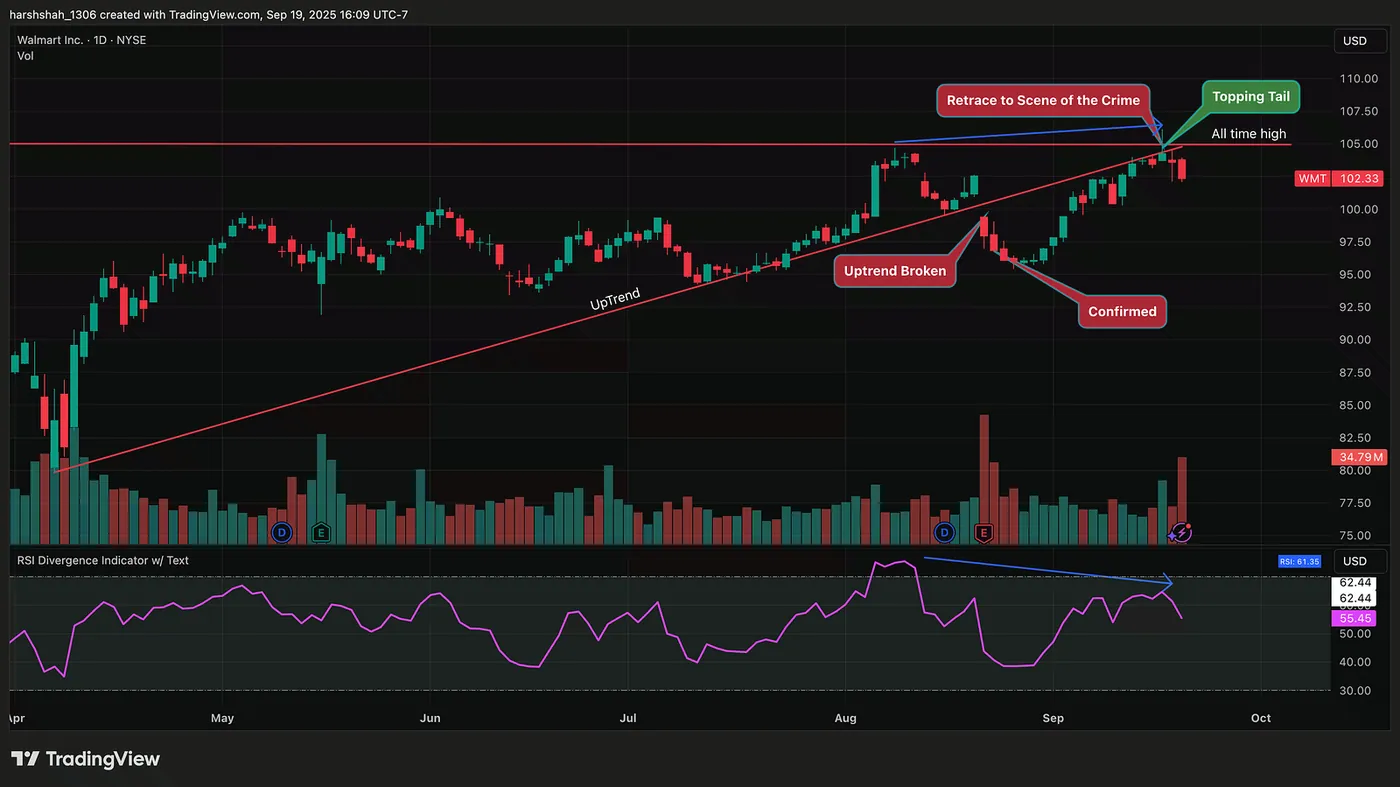The width and height of the screenshot is (1400, 787).
Task: Click the green earnings E marker
Action: pos(321,532)
